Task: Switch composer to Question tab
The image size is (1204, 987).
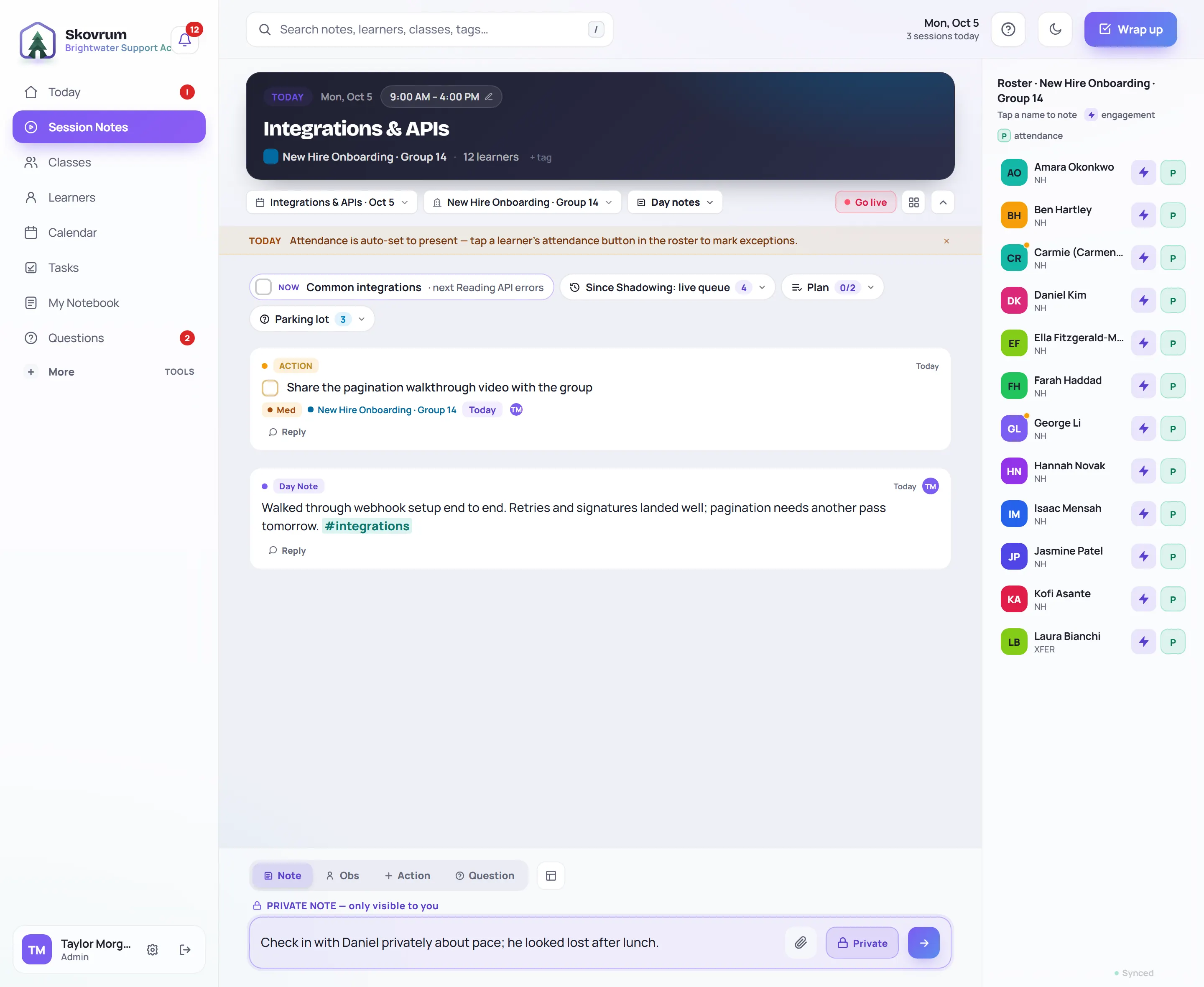Action: point(485,876)
